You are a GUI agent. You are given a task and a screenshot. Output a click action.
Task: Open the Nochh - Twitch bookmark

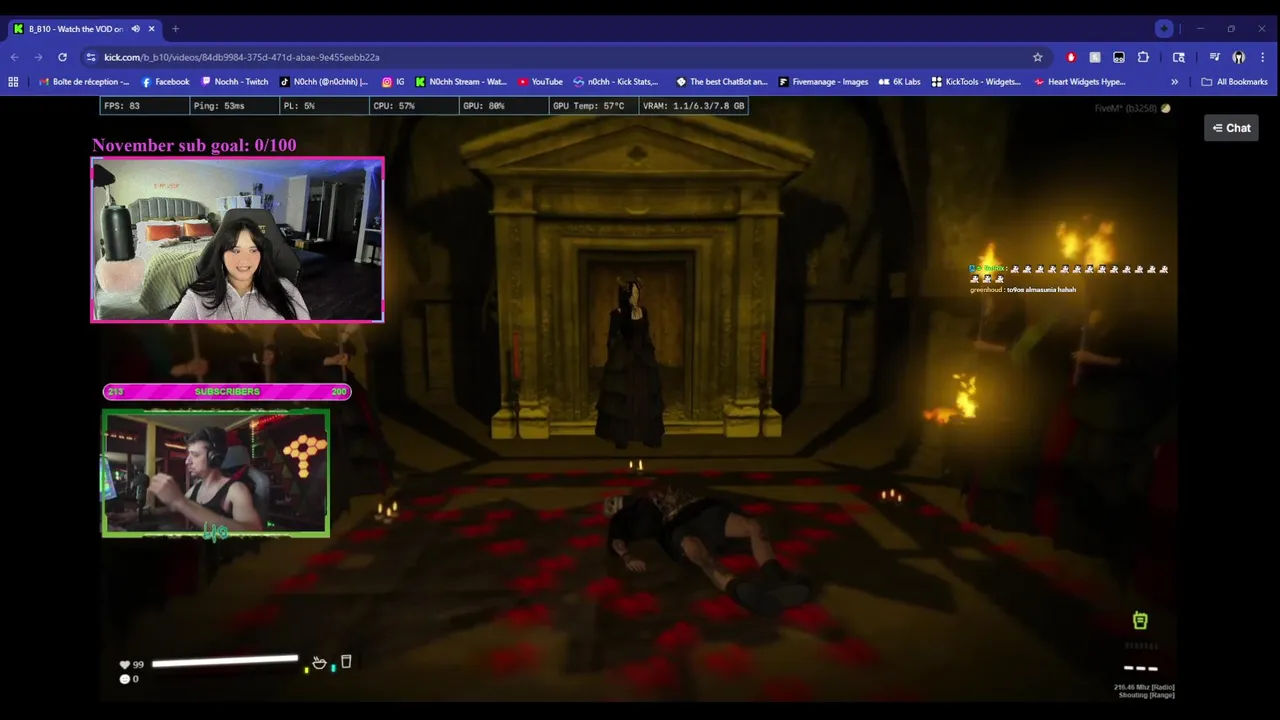coord(235,82)
